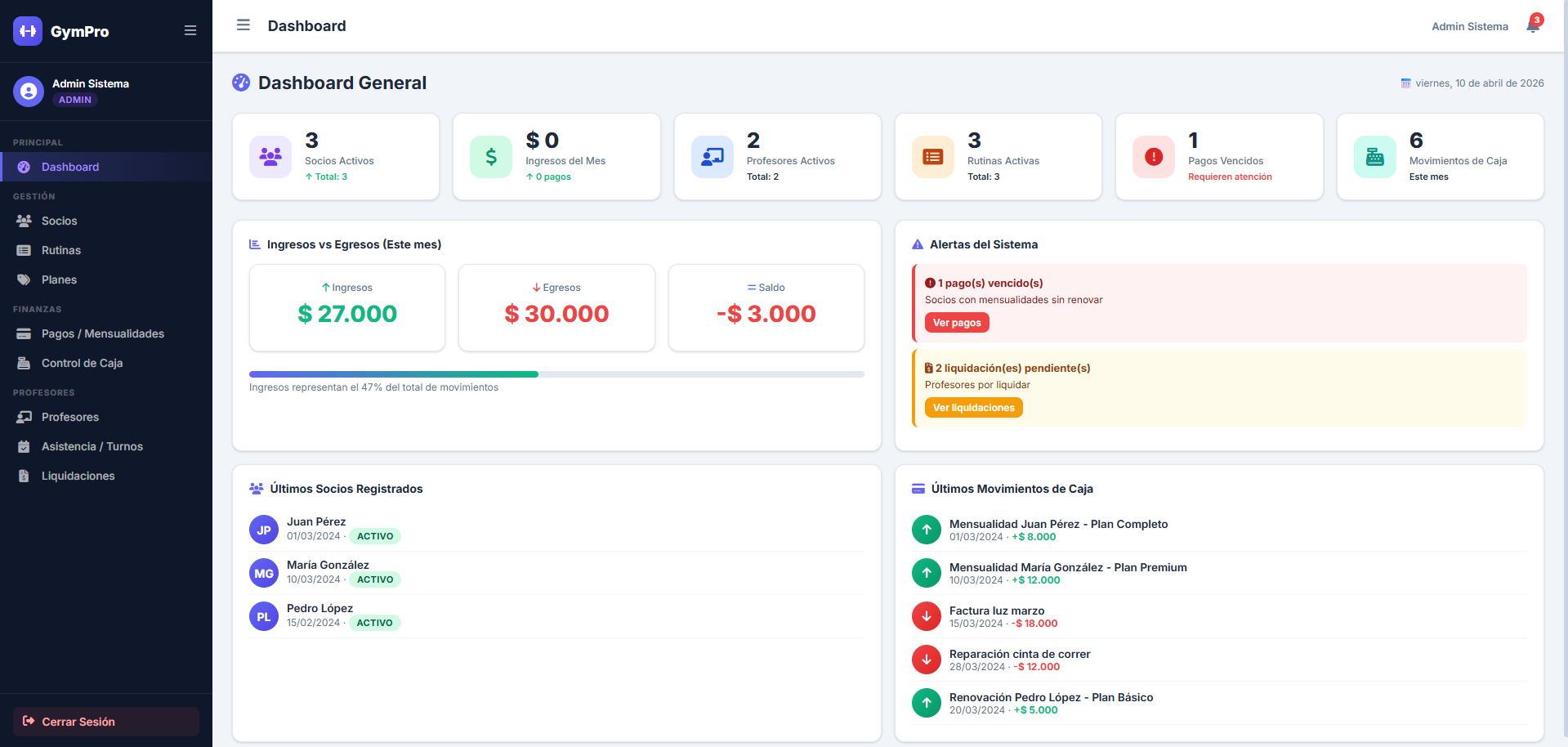Click the Liquidaciones document icon
Screen dimensions: 1568x747
23,476
